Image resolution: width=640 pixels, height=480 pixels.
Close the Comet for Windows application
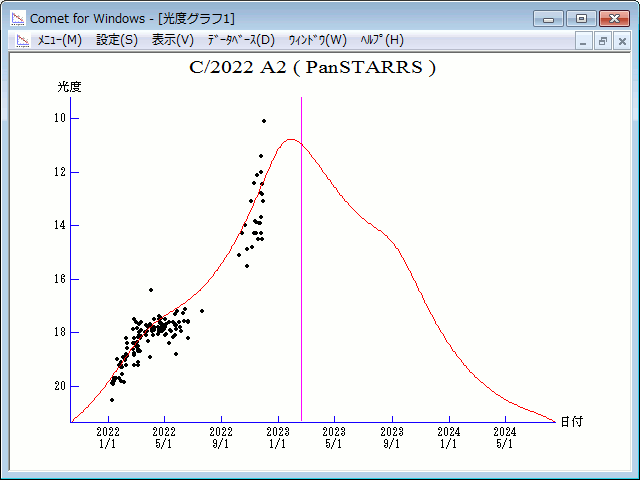point(613,18)
